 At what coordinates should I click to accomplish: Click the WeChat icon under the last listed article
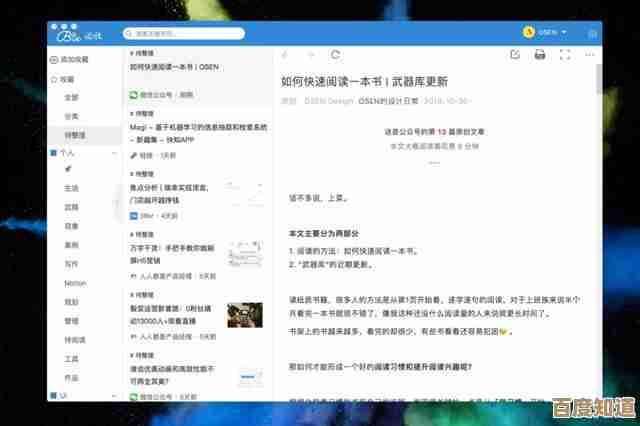[x=133, y=397]
